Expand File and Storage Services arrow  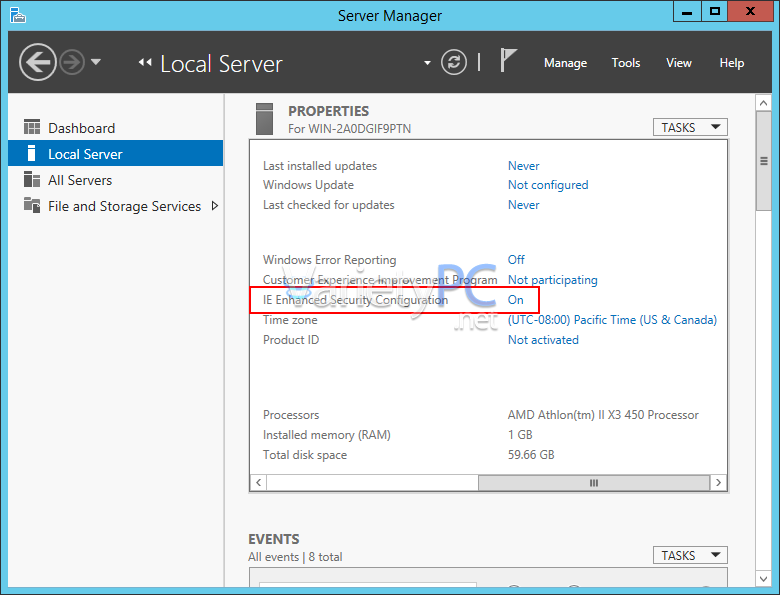(215, 206)
